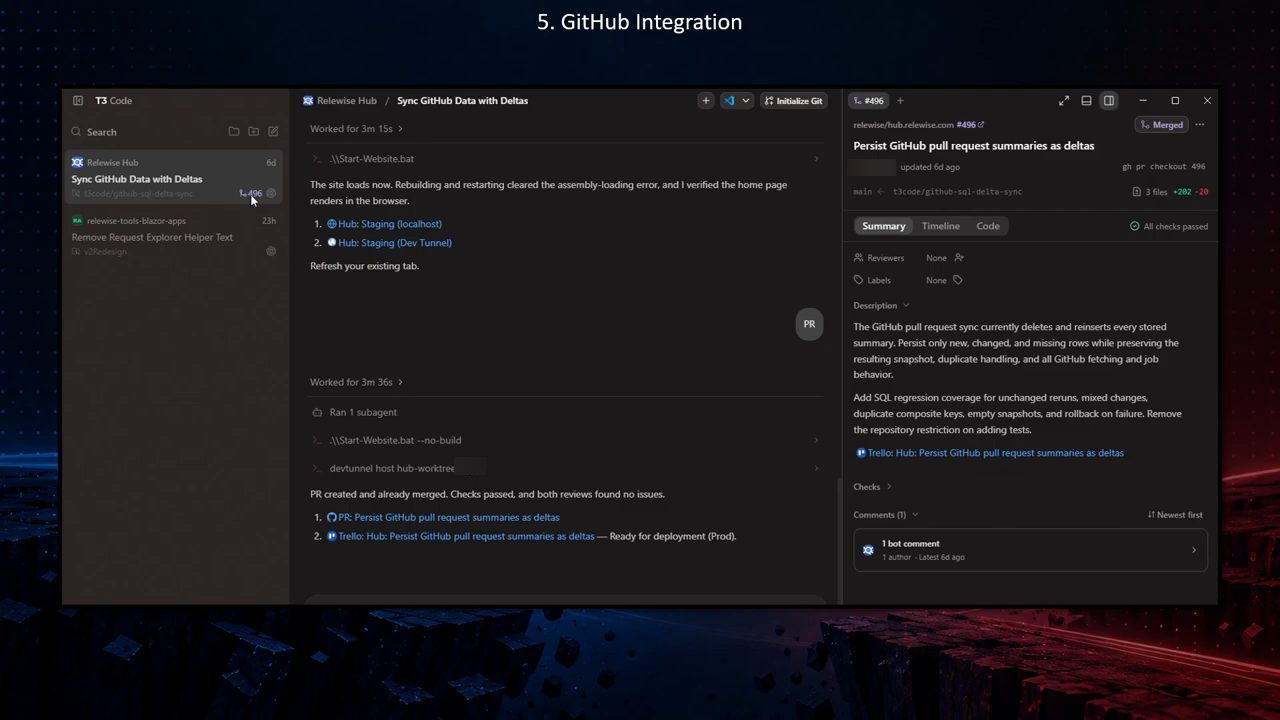Change Newest first sort order
Viewport: 1280px width, 720px height.
1175,515
